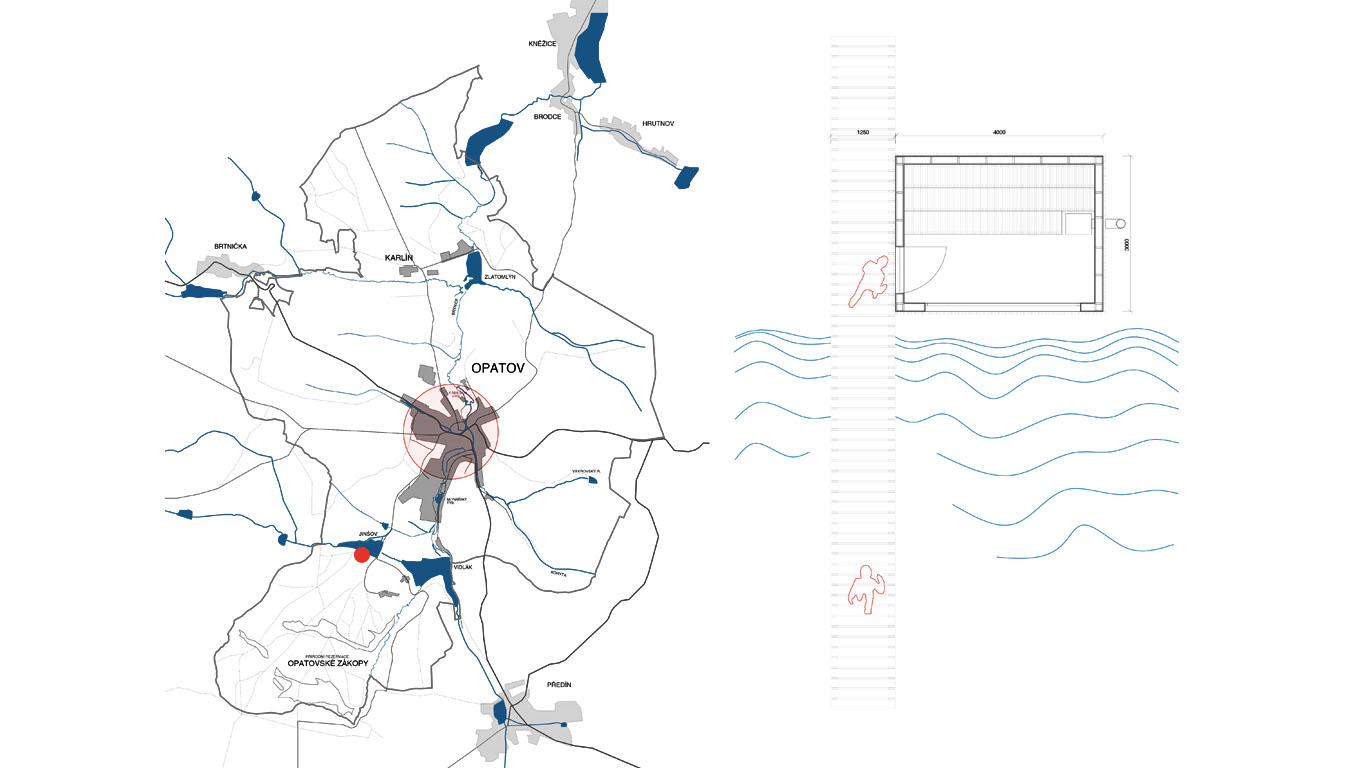
Task: Click the 4000 width dimension text
Action: tap(999, 133)
